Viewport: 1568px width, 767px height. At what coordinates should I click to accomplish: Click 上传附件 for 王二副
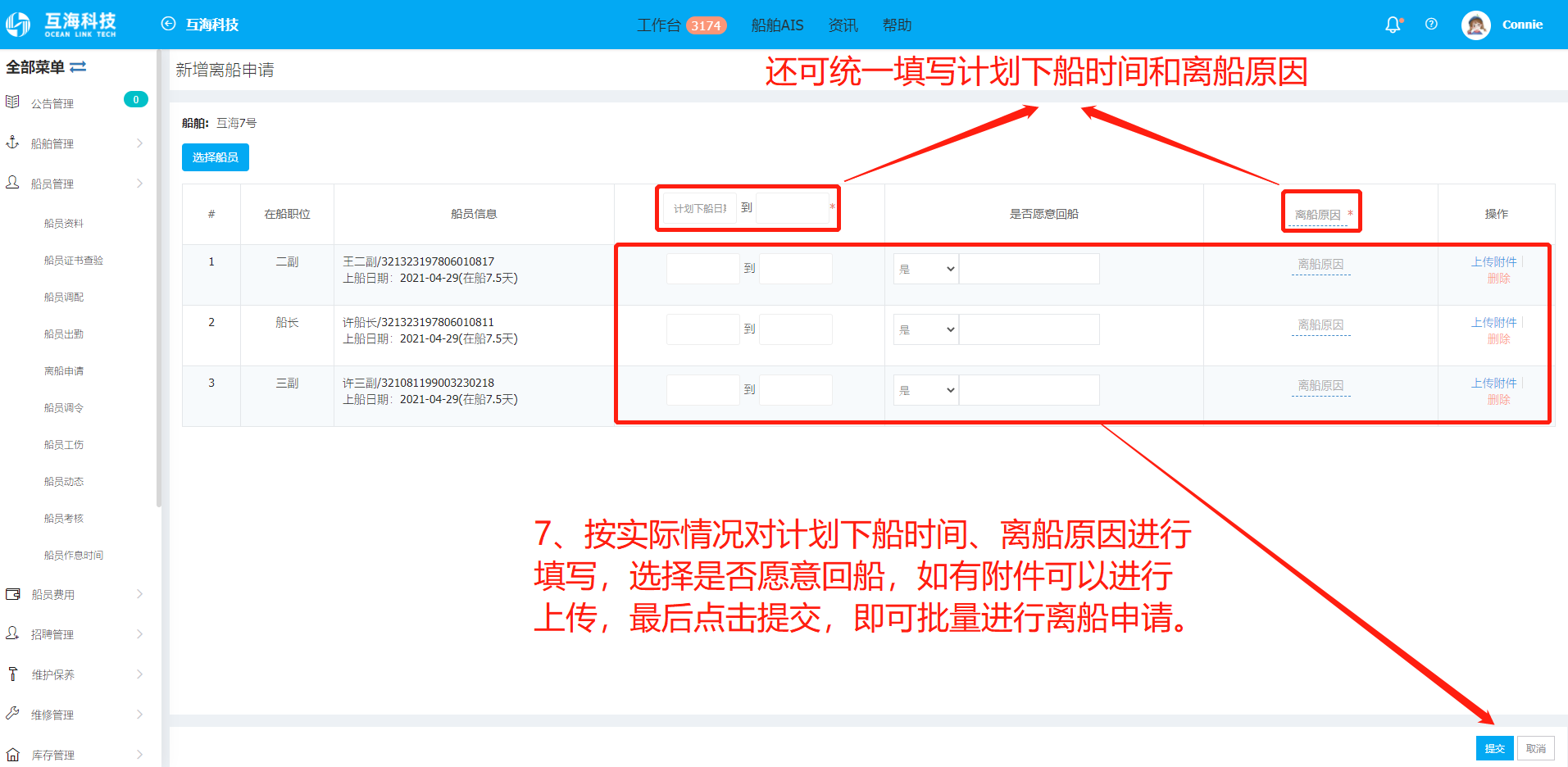pos(1494,262)
